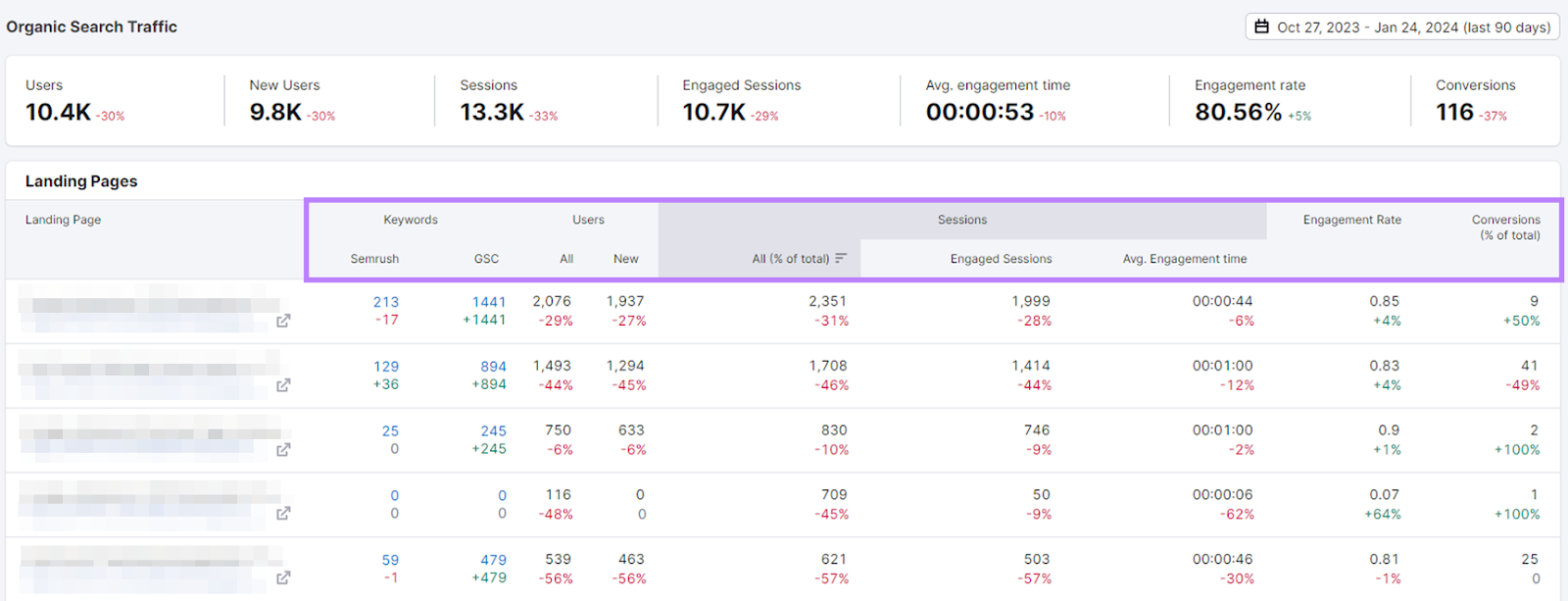Open the calendar icon in date picker
The height and width of the screenshot is (601, 1568).
pos(1262,26)
